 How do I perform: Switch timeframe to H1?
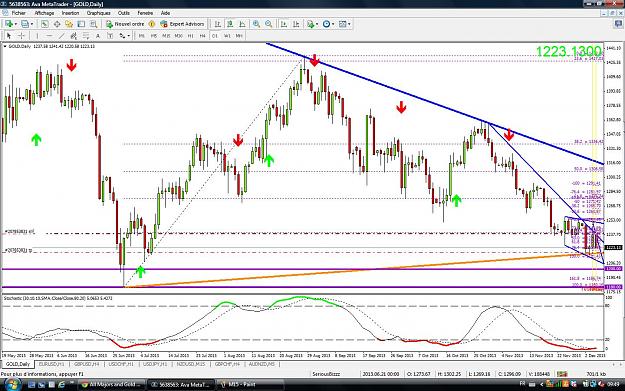(191, 36)
